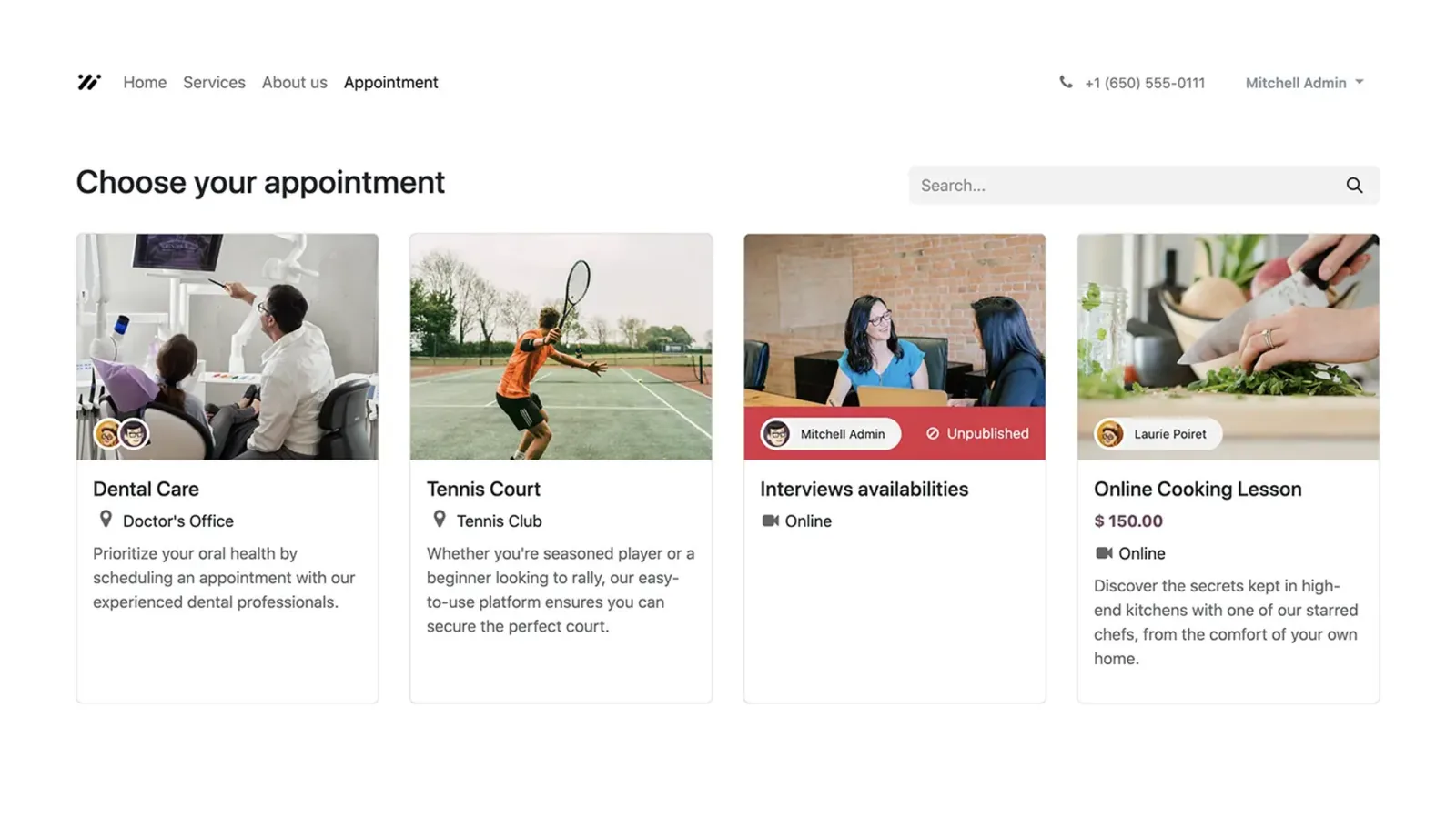Screen dimensions: 1456x819
Task: Click the unpublished ban icon on Interviews card
Action: [x=933, y=434]
